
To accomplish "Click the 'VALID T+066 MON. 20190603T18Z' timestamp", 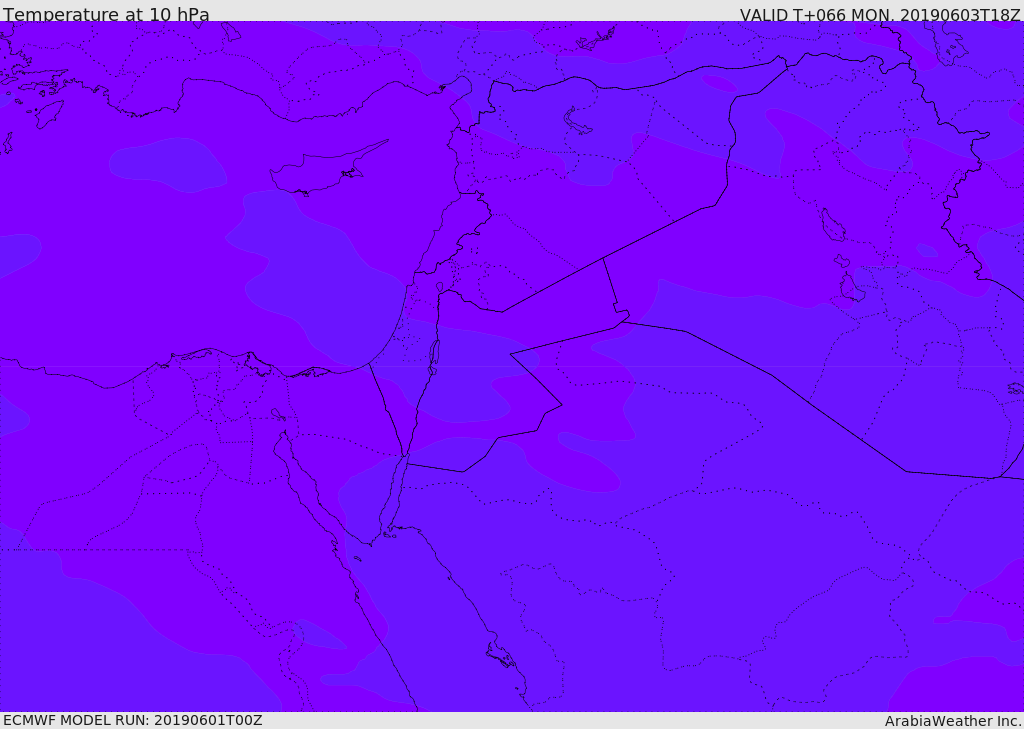I will (x=880, y=14).
